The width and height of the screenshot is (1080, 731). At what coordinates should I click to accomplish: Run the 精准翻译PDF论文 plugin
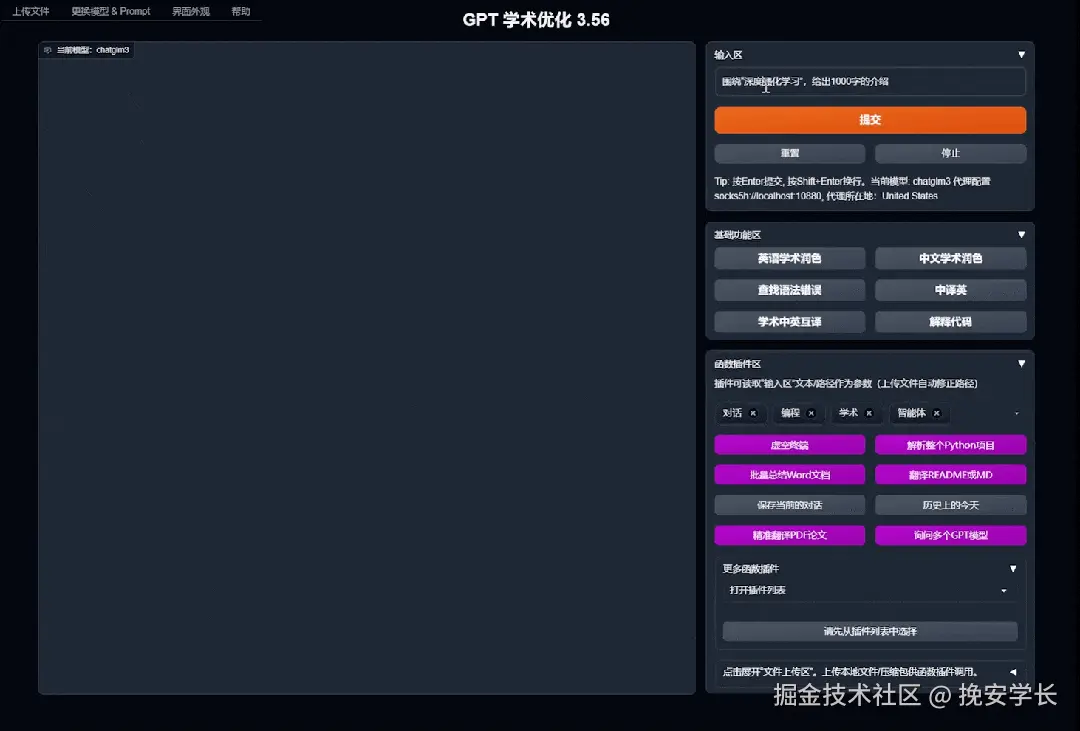point(789,535)
